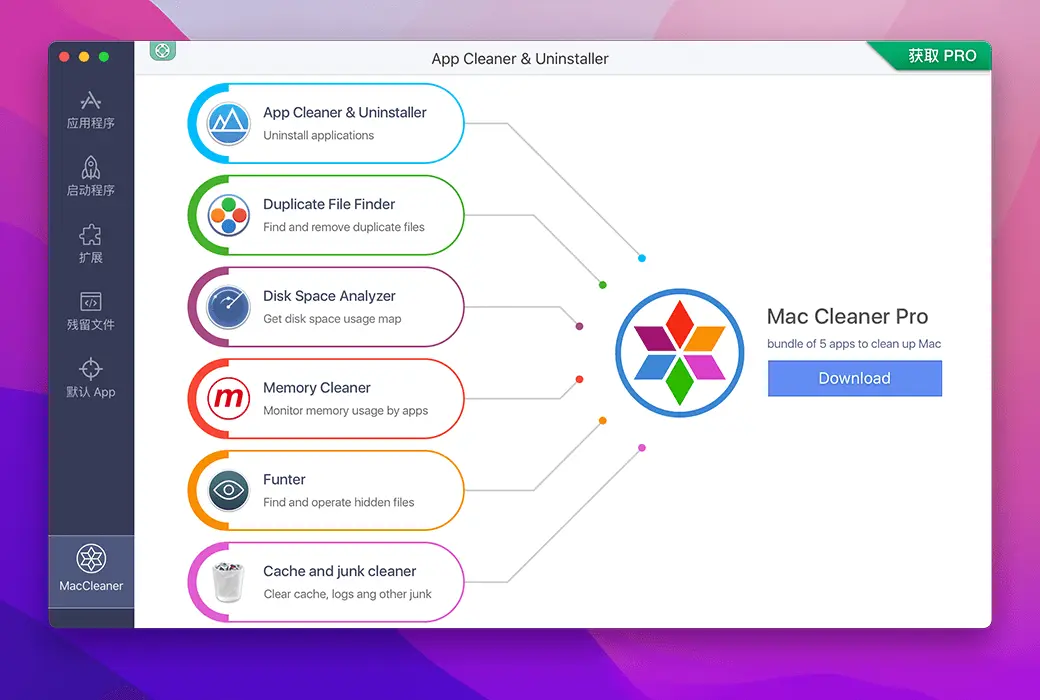The width and height of the screenshot is (1040, 700).
Task: Click the Memory Cleaner red m icon
Action: (x=228, y=398)
